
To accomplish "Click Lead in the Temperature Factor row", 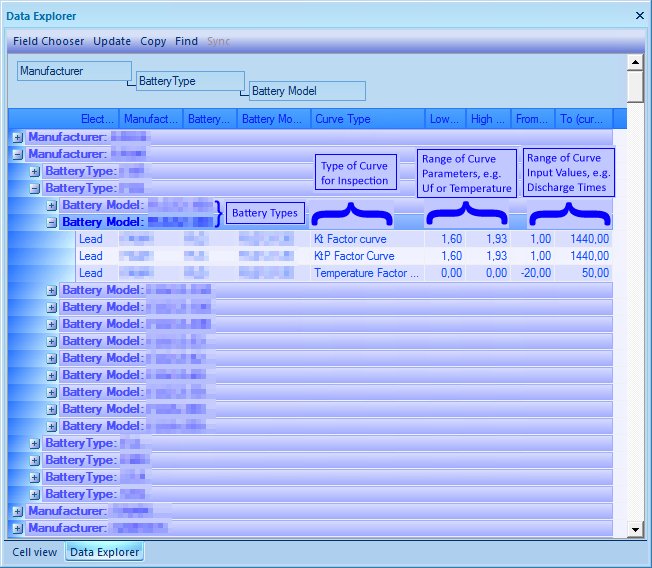I will pos(97,273).
